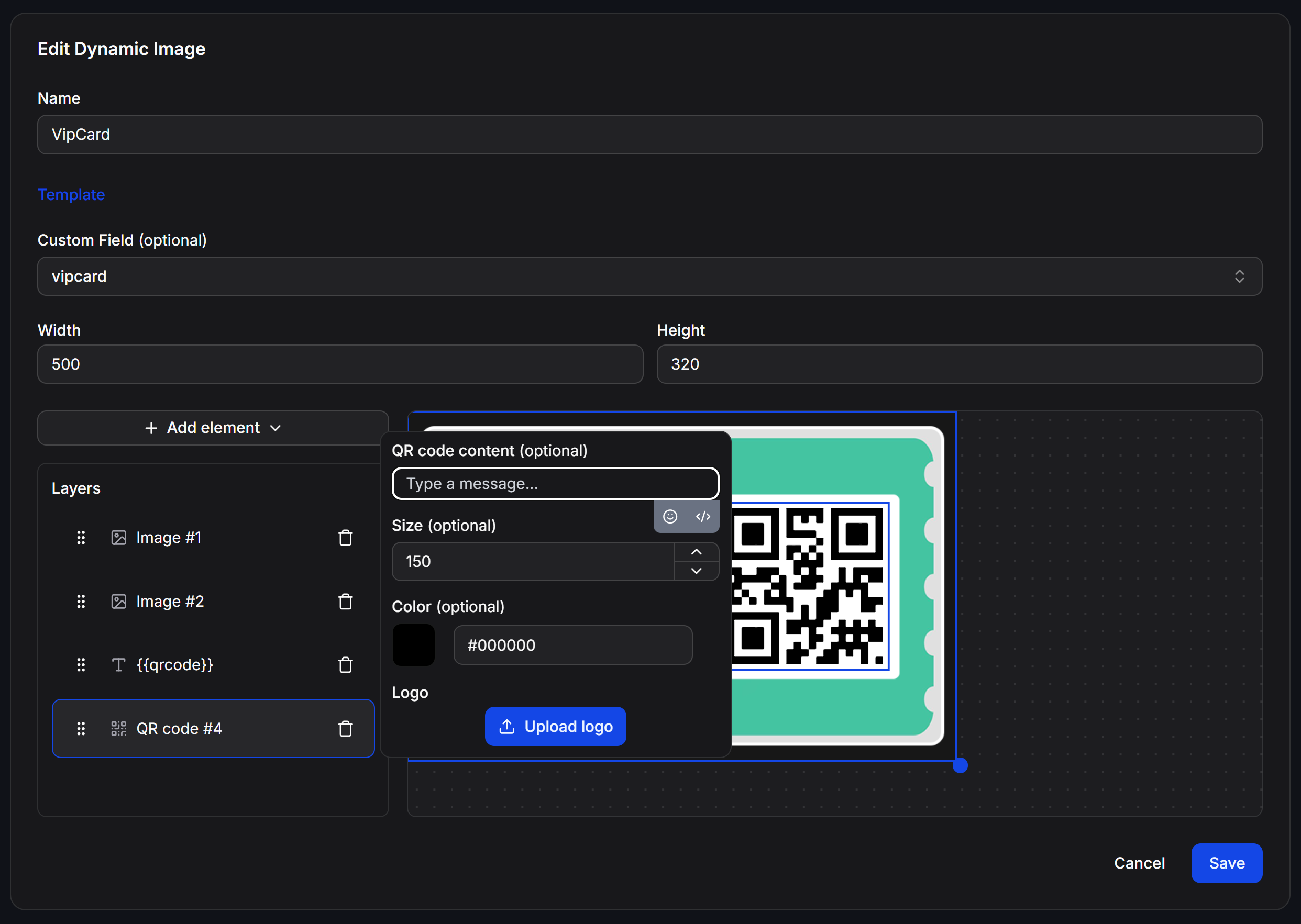The width and height of the screenshot is (1301, 924).
Task: Select the QR code on the canvas
Action: tap(810, 586)
